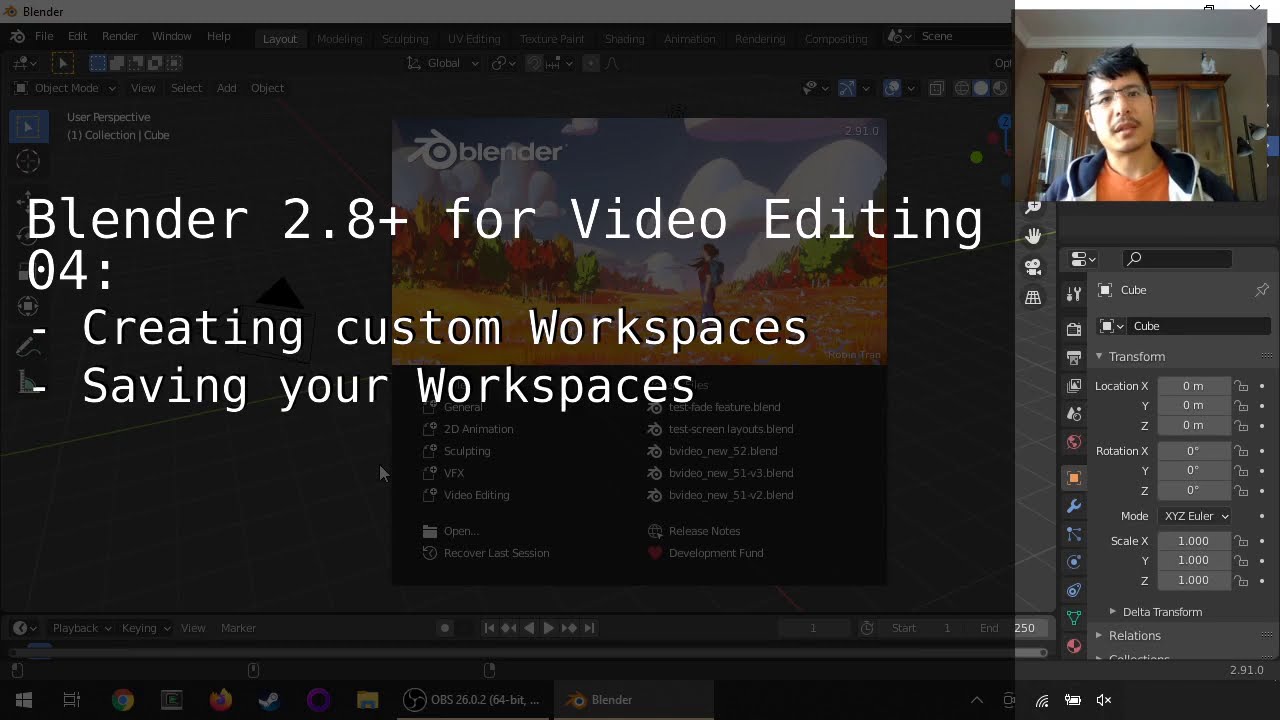Toggle lock for Scale Z
Screen dimensions: 1280x720
[1241, 581]
